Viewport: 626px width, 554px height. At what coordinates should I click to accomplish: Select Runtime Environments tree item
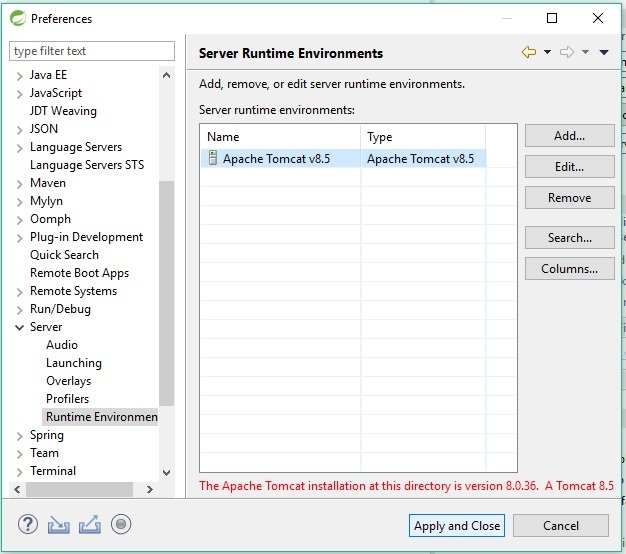100,417
